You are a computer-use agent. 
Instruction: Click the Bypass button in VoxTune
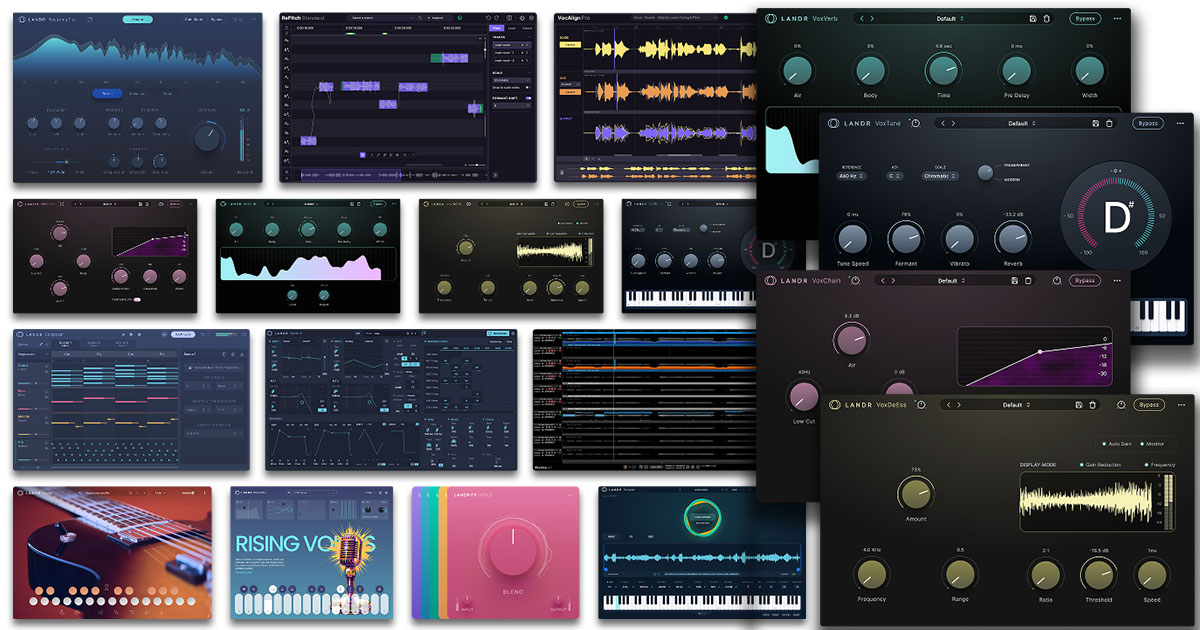coord(1147,123)
